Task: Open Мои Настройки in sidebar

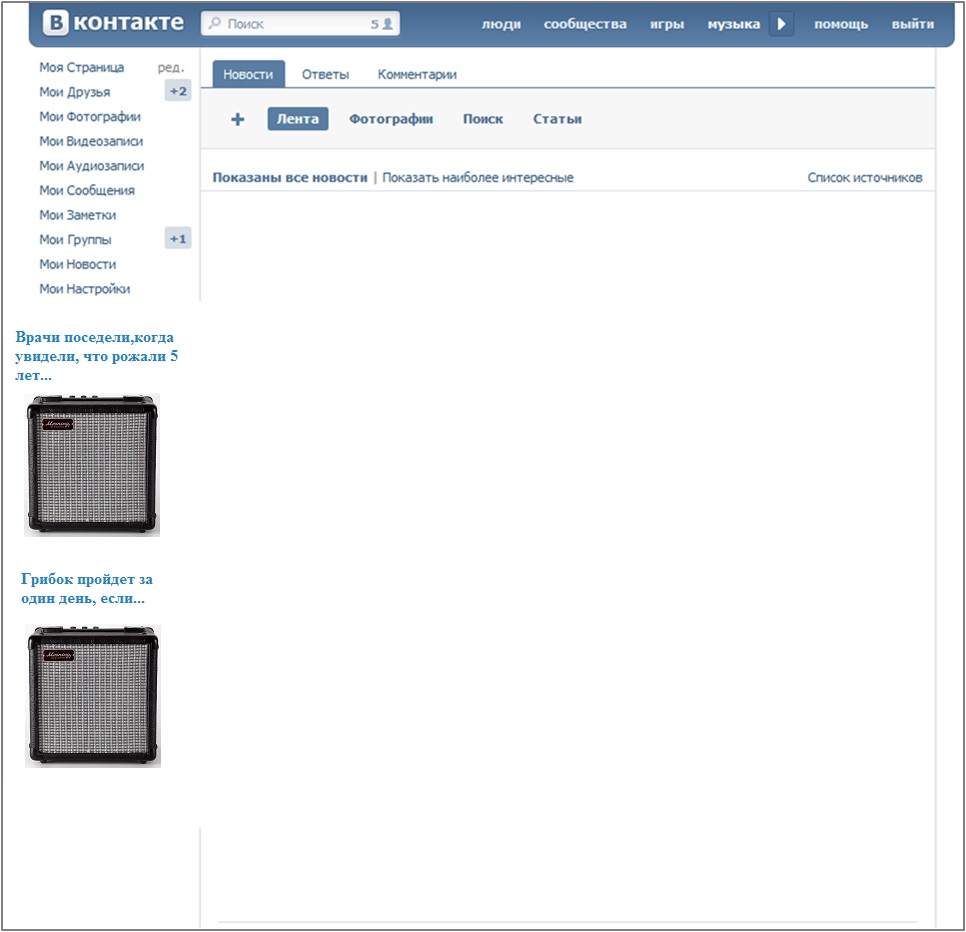Action: tap(84, 289)
